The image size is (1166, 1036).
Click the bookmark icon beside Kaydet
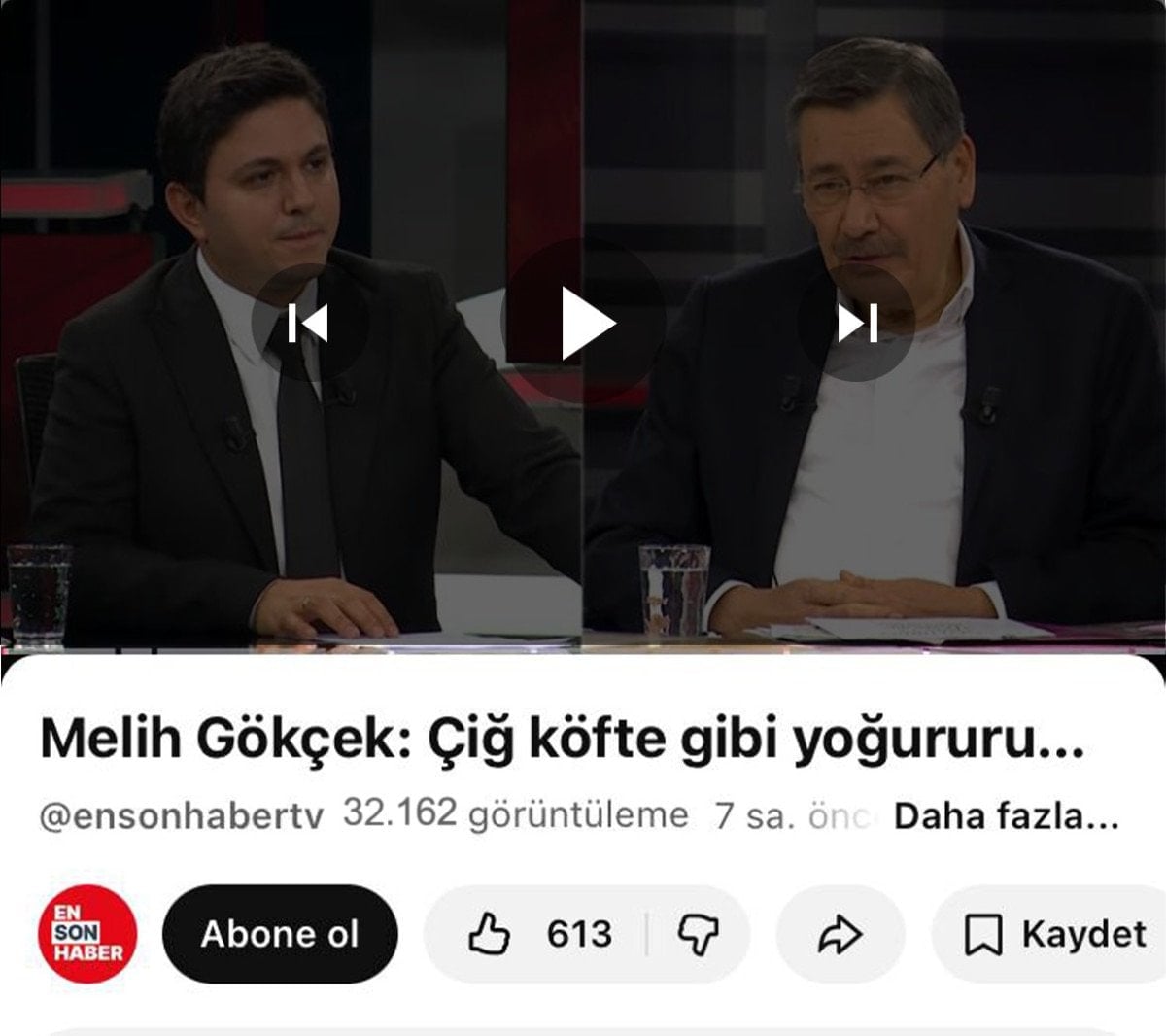pos(982,935)
